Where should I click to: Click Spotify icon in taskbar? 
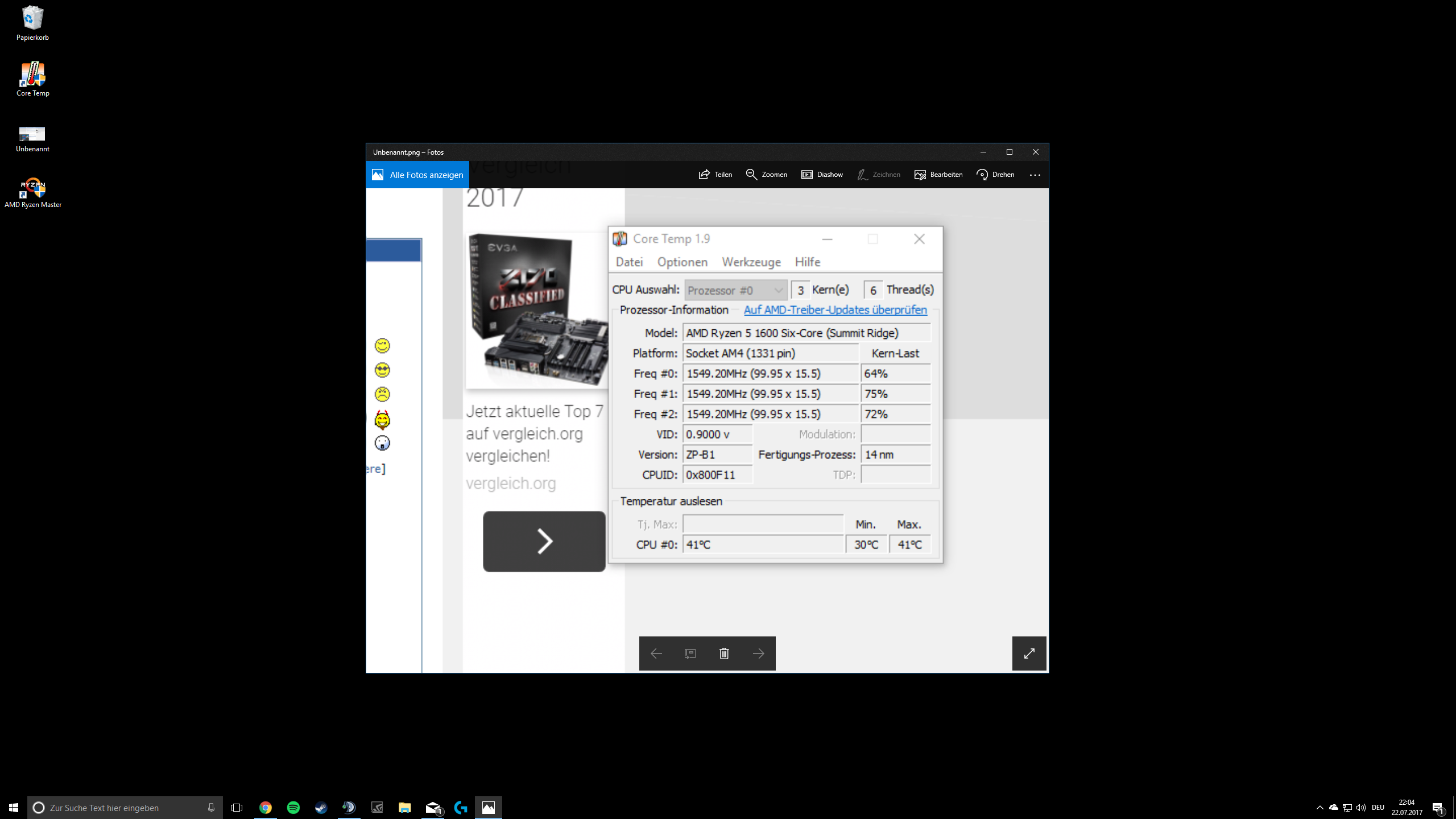293,808
